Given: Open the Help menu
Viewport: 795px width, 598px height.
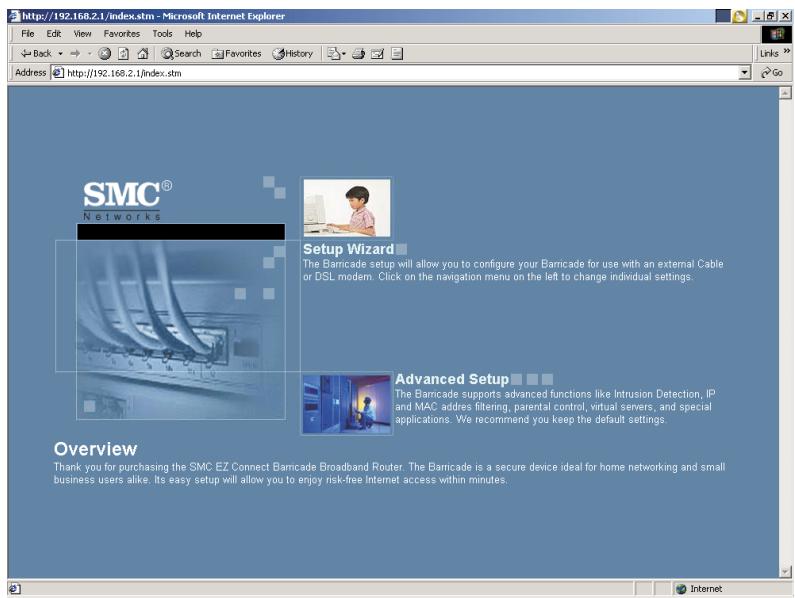Looking at the screenshot, I should (193, 33).
